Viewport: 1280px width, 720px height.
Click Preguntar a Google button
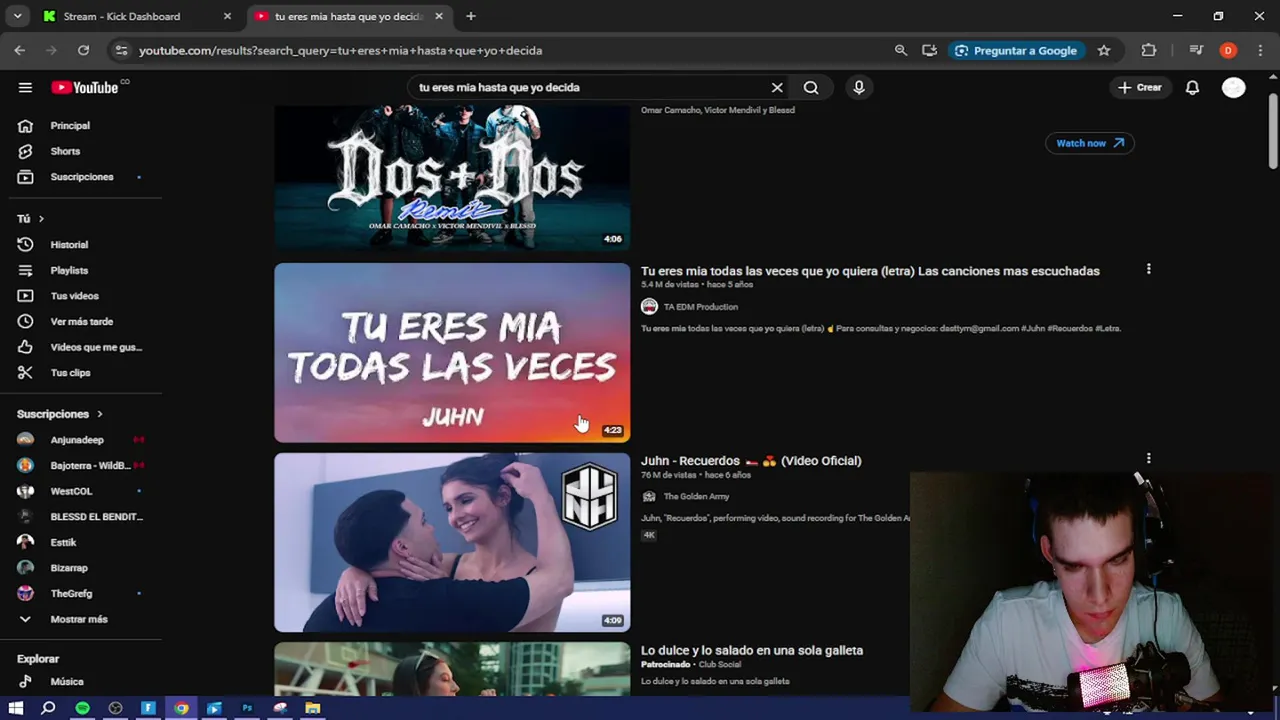pyautogui.click(x=1016, y=50)
